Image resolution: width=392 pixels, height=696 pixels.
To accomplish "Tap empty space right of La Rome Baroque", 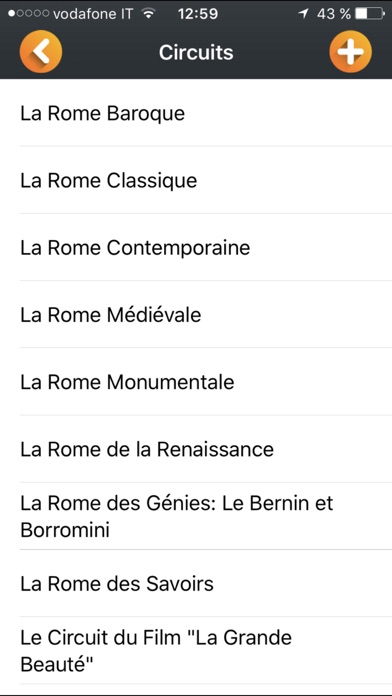I will (289, 113).
